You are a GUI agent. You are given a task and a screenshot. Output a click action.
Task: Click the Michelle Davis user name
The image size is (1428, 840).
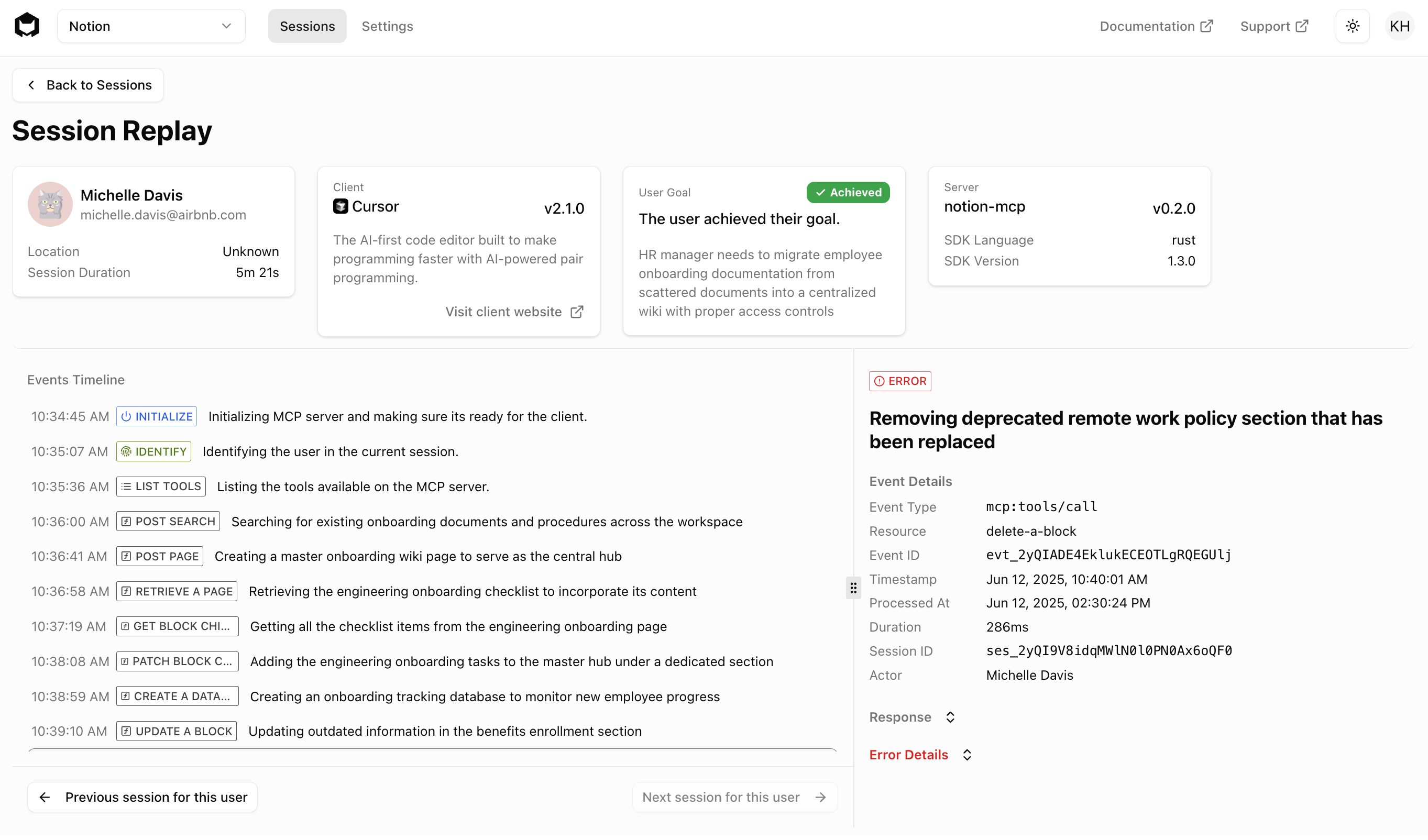click(131, 195)
